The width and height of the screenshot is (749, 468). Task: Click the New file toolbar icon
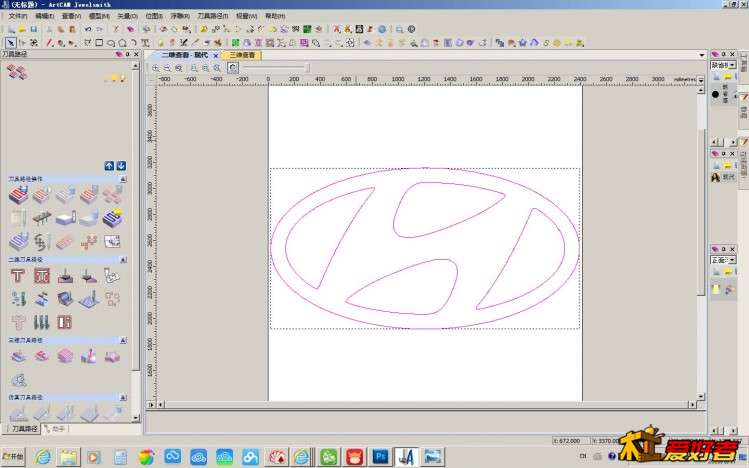pos(11,29)
